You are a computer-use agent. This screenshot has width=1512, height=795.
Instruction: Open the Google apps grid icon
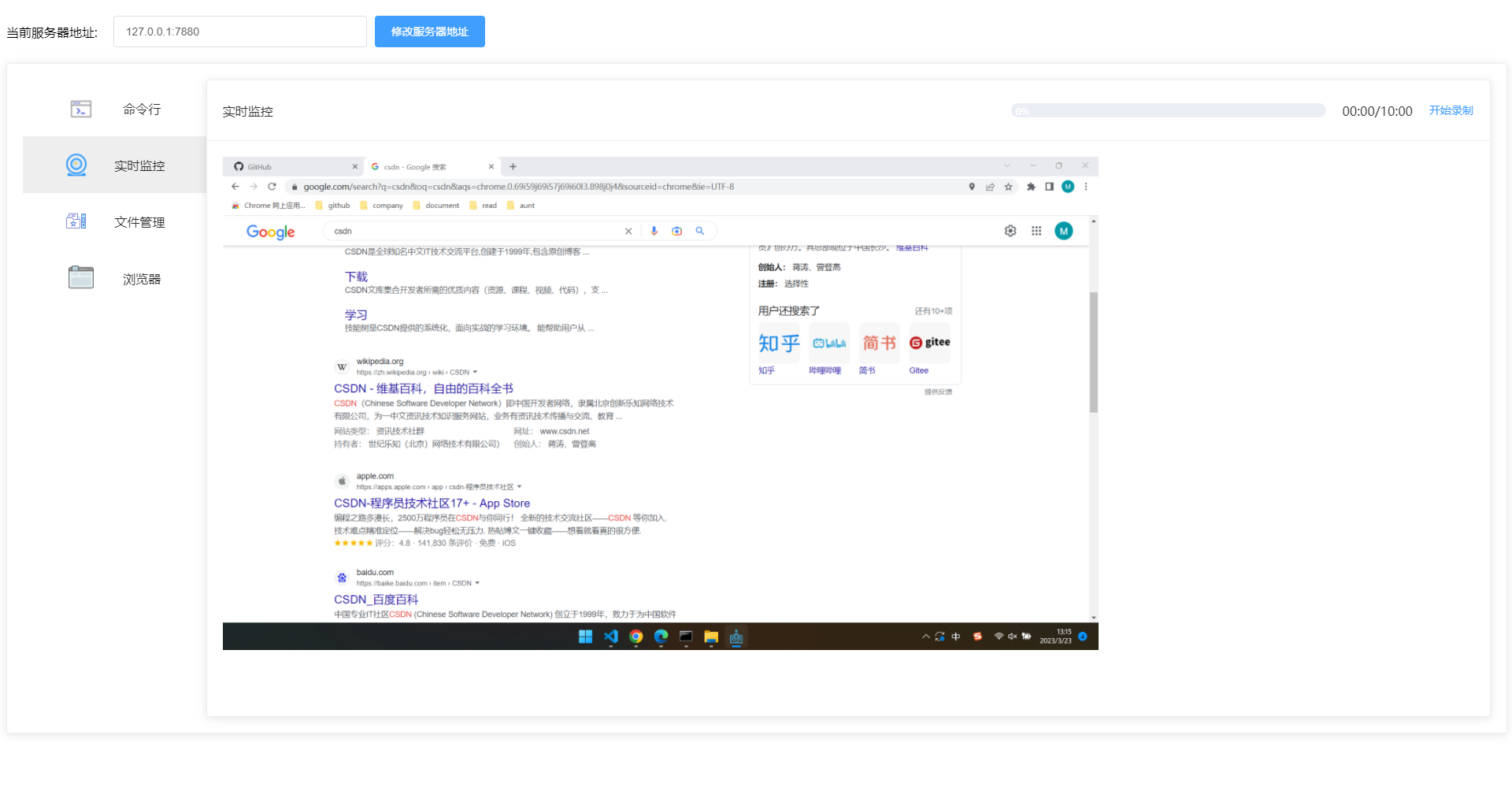click(1036, 231)
